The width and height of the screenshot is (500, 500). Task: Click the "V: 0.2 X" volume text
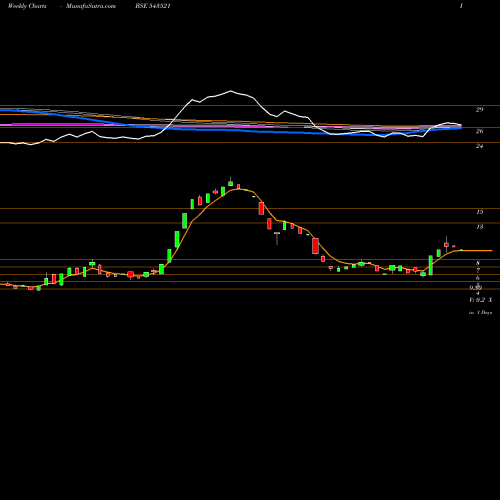click(x=481, y=300)
